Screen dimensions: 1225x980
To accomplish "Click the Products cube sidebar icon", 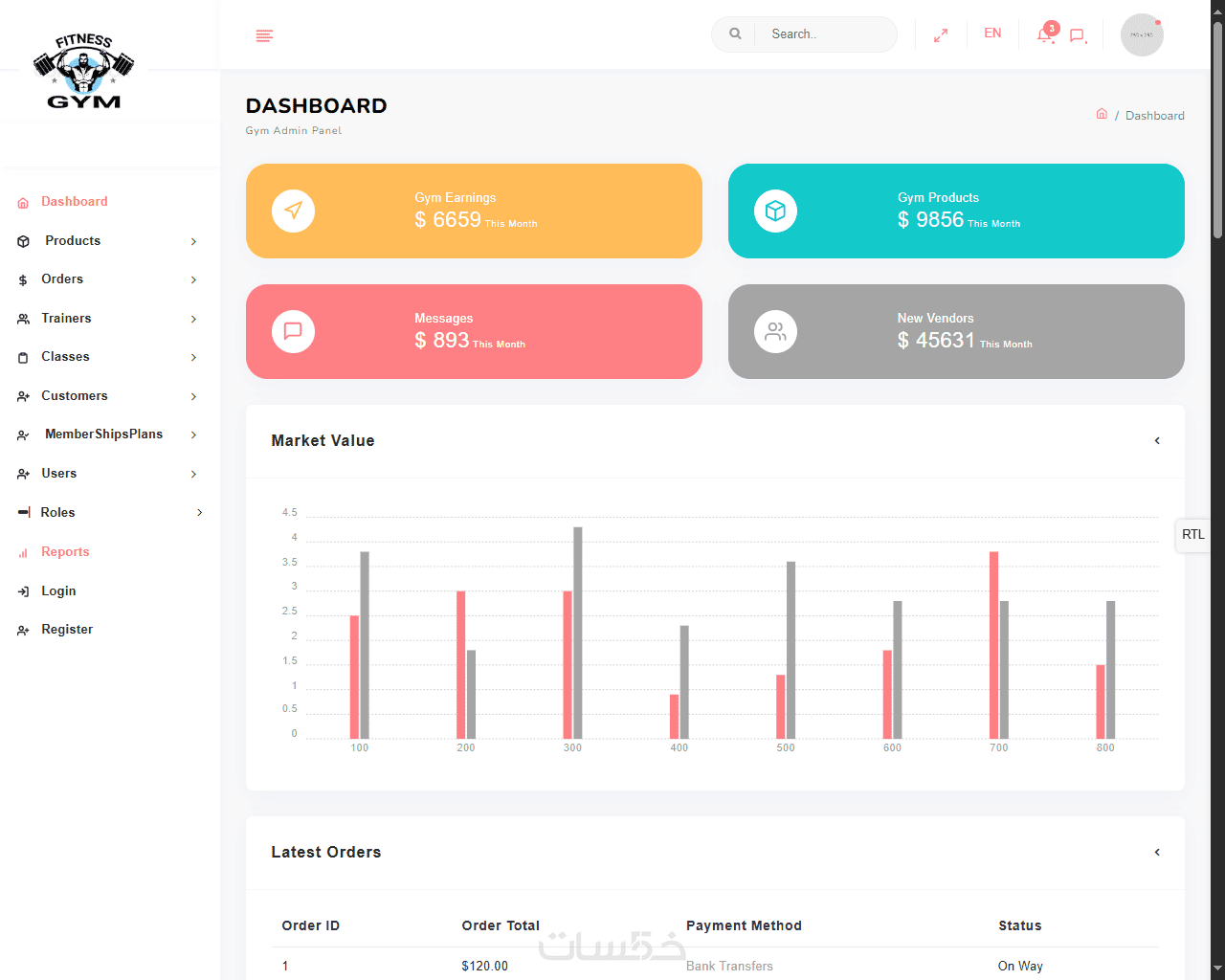I will pos(23,241).
